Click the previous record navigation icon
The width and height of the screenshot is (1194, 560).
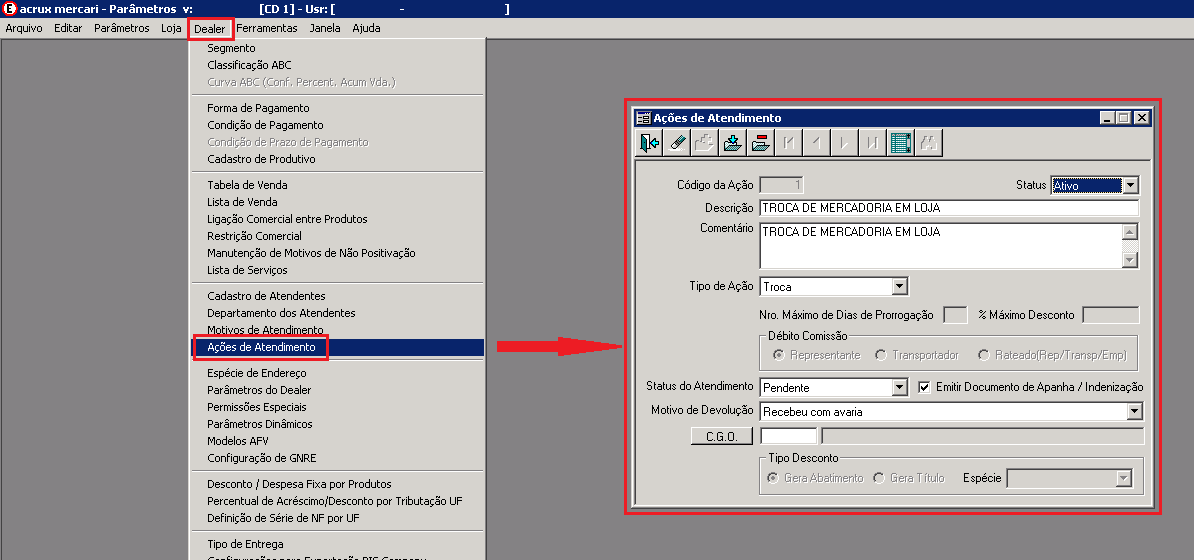[x=816, y=142]
